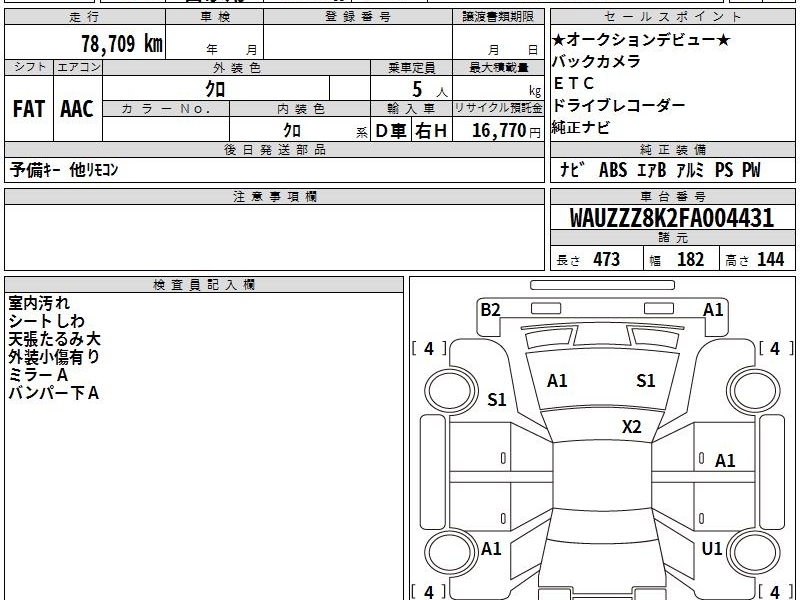Click the 最大積載量 header
This screenshot has height=600, width=800.
click(x=498, y=67)
